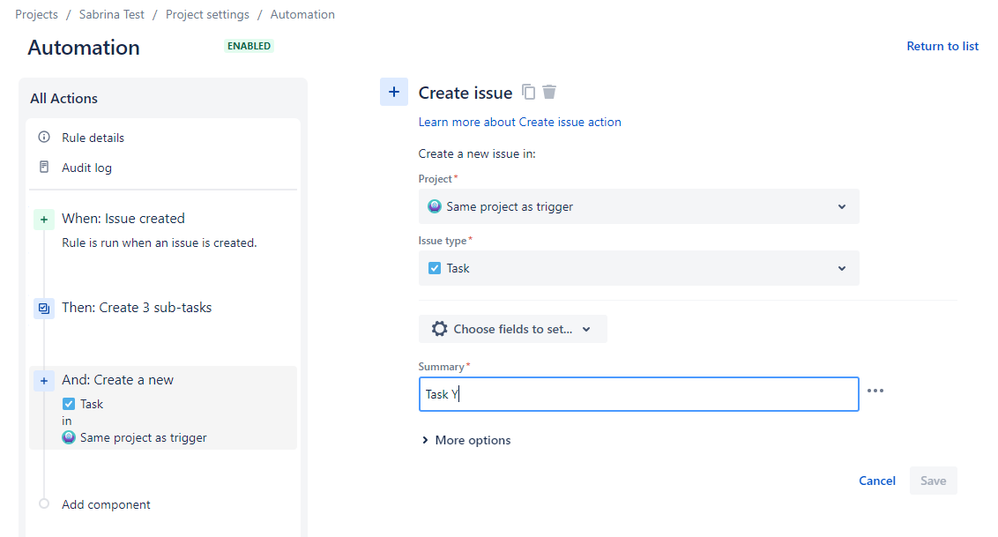Go to Projects breadcrumb

point(36,14)
